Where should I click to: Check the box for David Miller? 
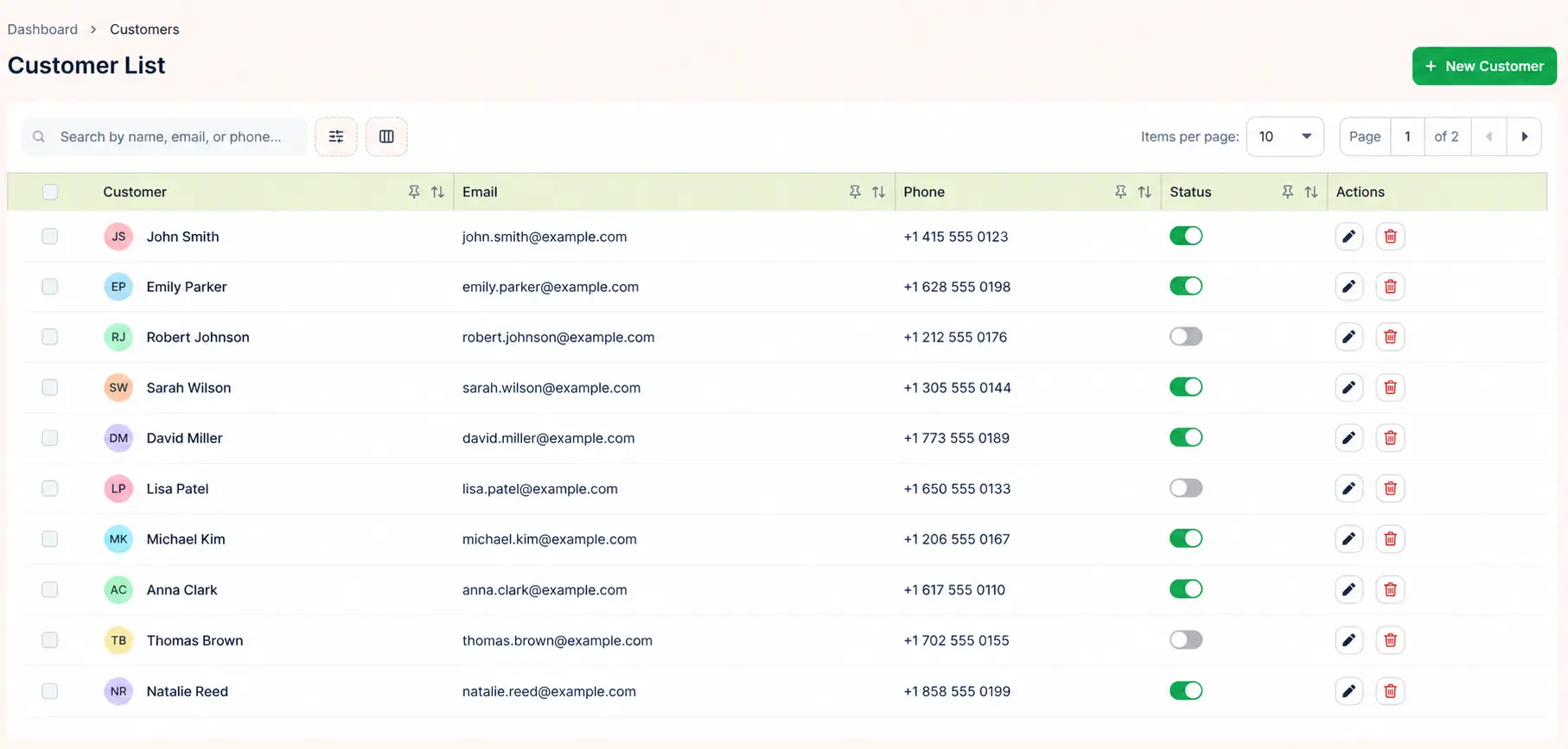coord(50,438)
